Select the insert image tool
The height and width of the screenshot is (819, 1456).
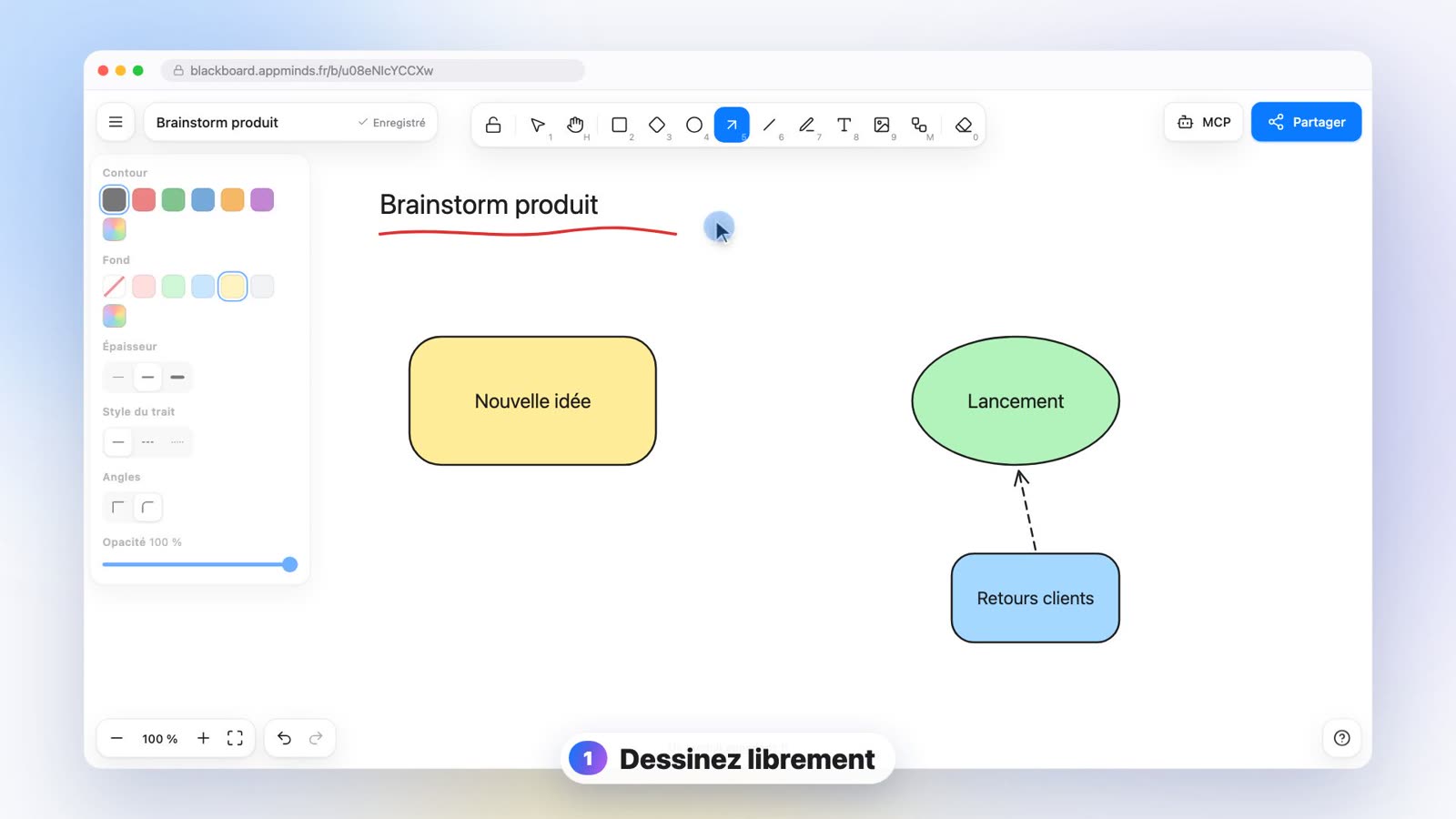point(882,125)
